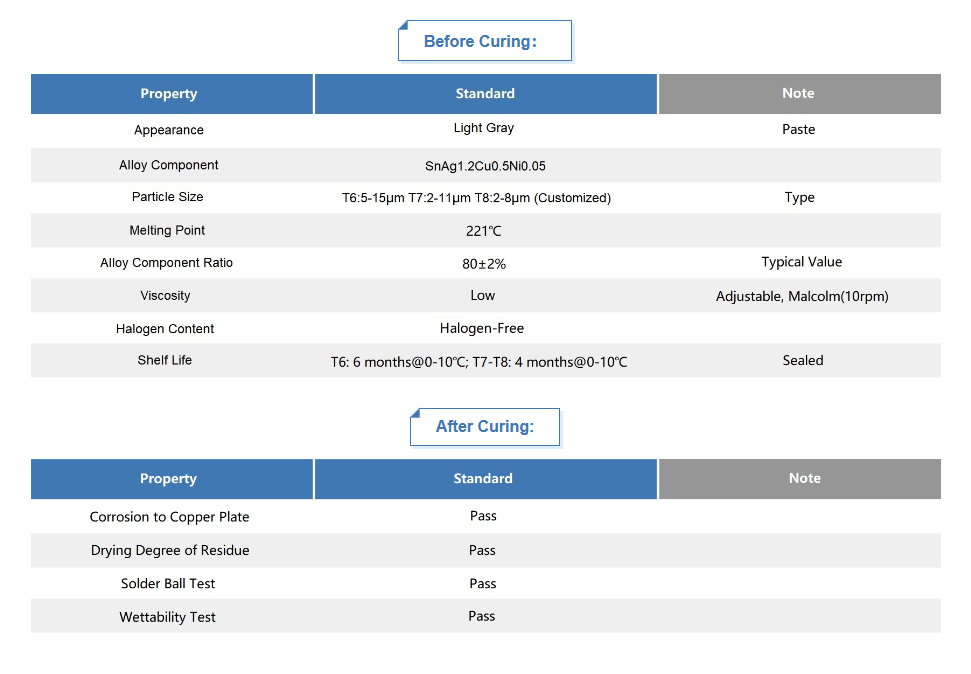Select the 'Halogen Content' property cell
The image size is (971, 674).
point(165,329)
